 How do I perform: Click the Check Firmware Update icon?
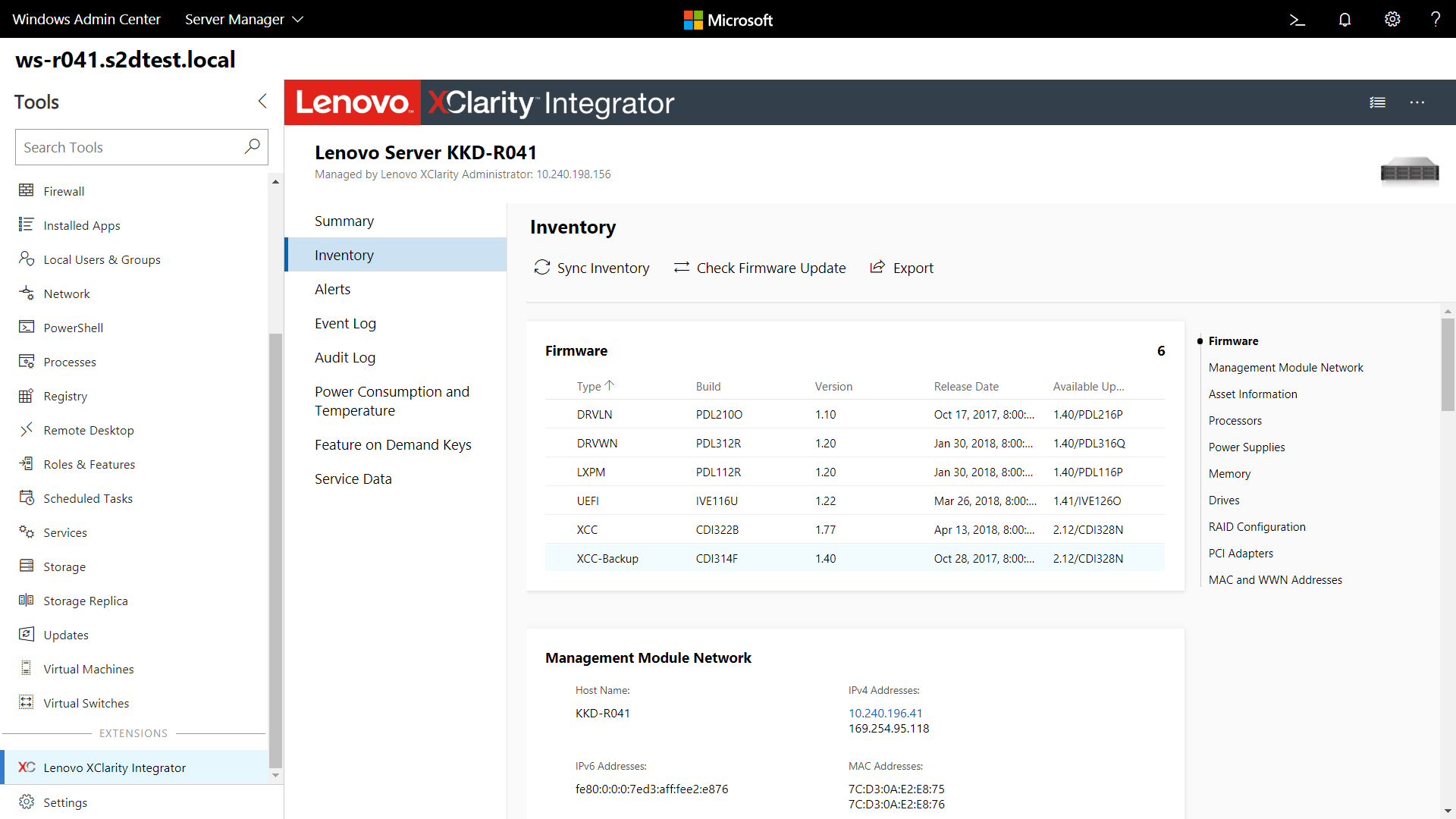pyautogui.click(x=681, y=267)
